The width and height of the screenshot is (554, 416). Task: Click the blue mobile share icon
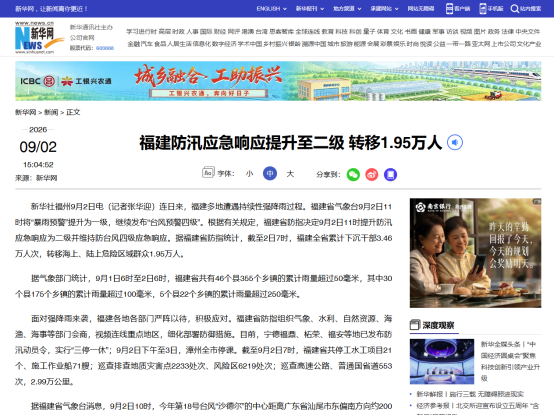(390, 174)
